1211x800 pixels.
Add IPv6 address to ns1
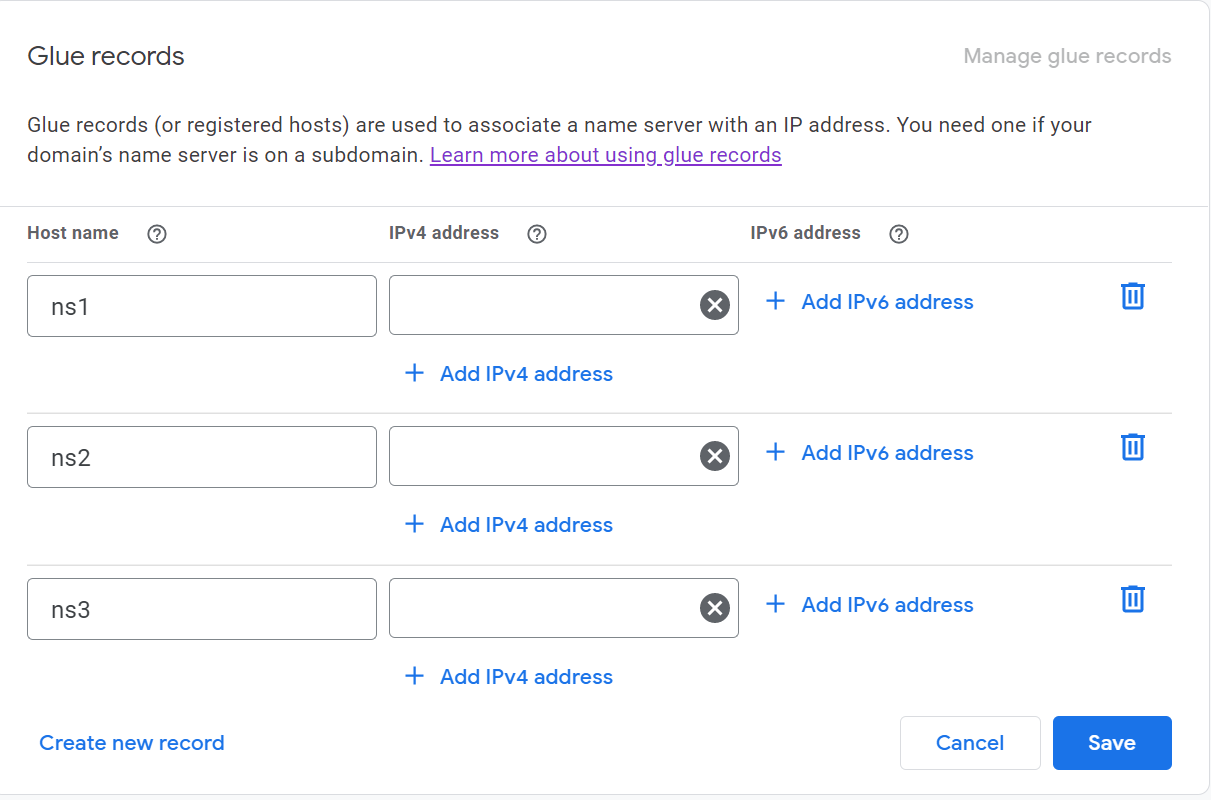point(868,302)
